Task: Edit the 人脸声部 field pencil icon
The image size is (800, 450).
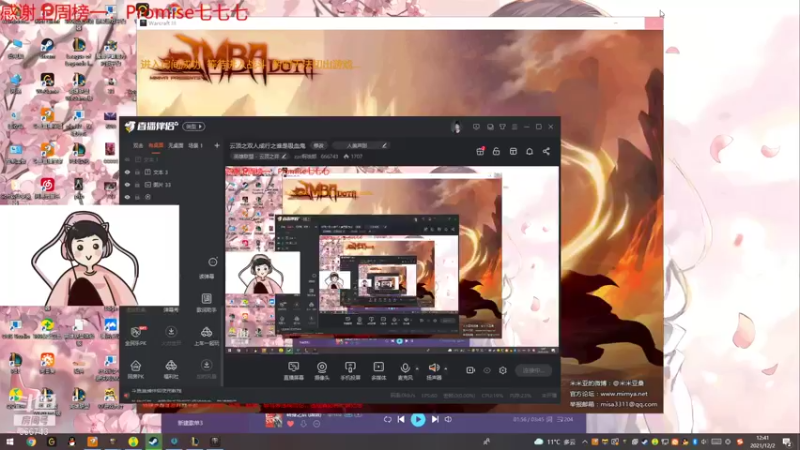Action: click(384, 145)
